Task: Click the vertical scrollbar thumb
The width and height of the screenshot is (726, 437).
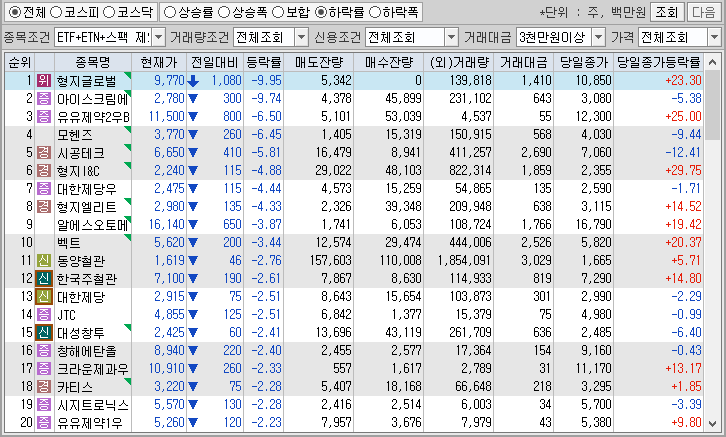Action: click(x=713, y=103)
